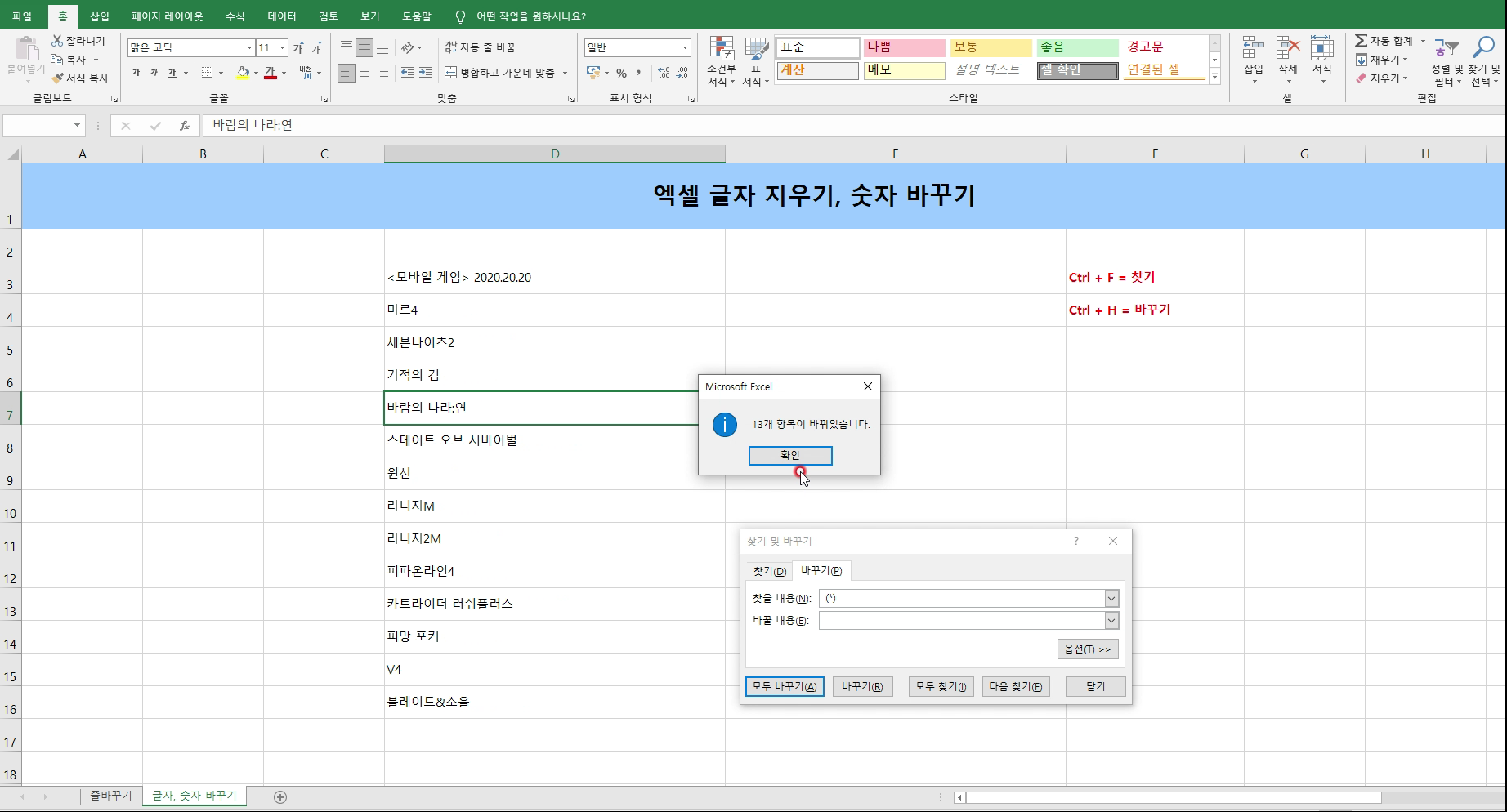Click 모두 찾기 button
This screenshot has width=1507, height=812.
(x=941, y=686)
